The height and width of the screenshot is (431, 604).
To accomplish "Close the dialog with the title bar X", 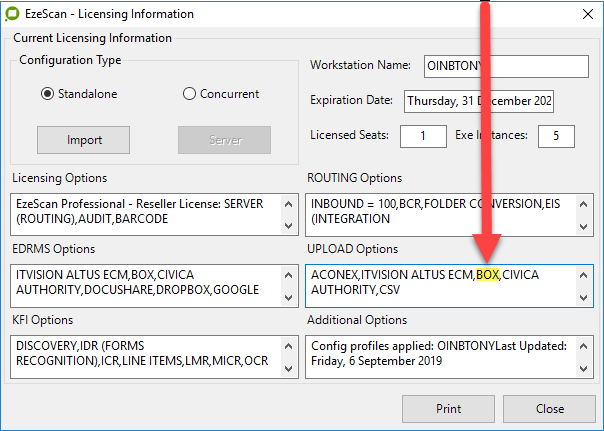I will point(584,15).
